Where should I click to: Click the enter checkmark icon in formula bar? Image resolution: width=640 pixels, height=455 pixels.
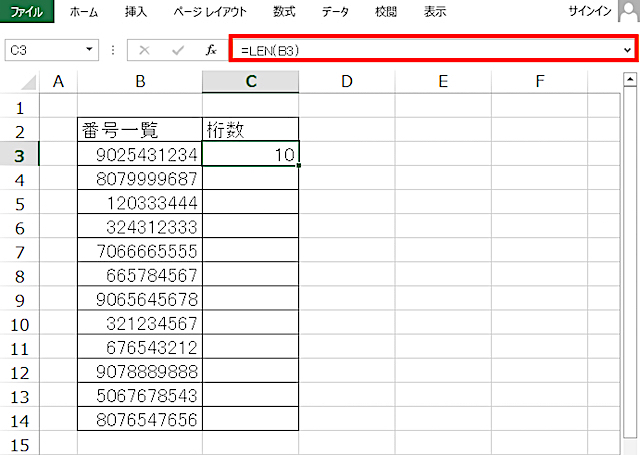point(177,49)
